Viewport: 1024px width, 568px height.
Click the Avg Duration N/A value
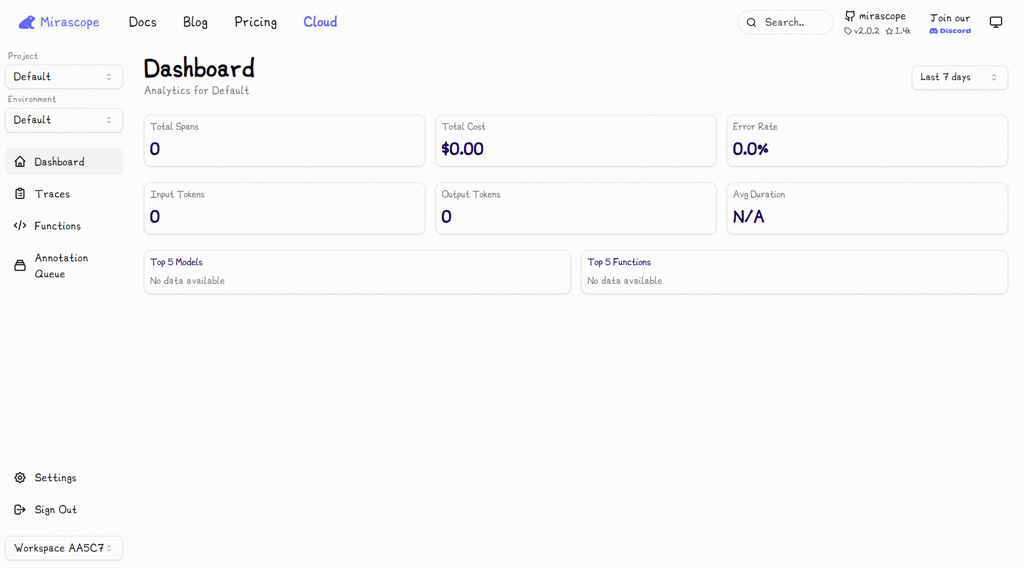tap(748, 217)
